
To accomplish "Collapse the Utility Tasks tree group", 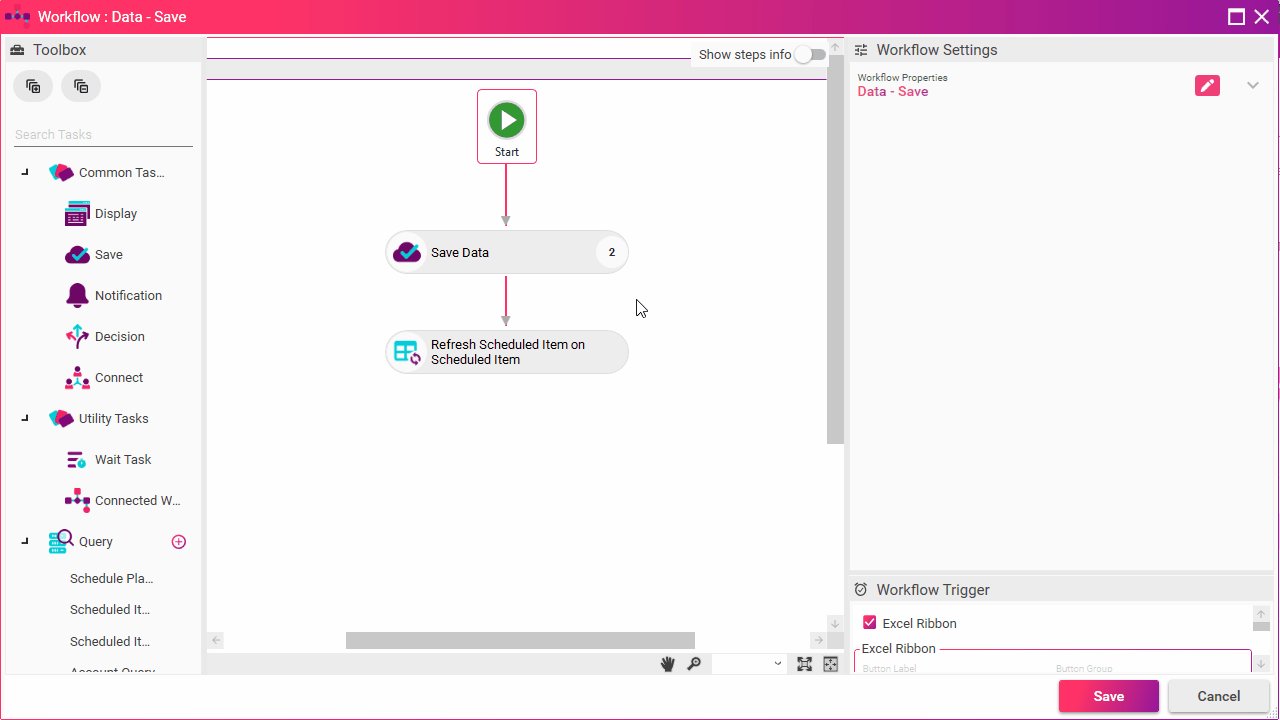I will [25, 419].
